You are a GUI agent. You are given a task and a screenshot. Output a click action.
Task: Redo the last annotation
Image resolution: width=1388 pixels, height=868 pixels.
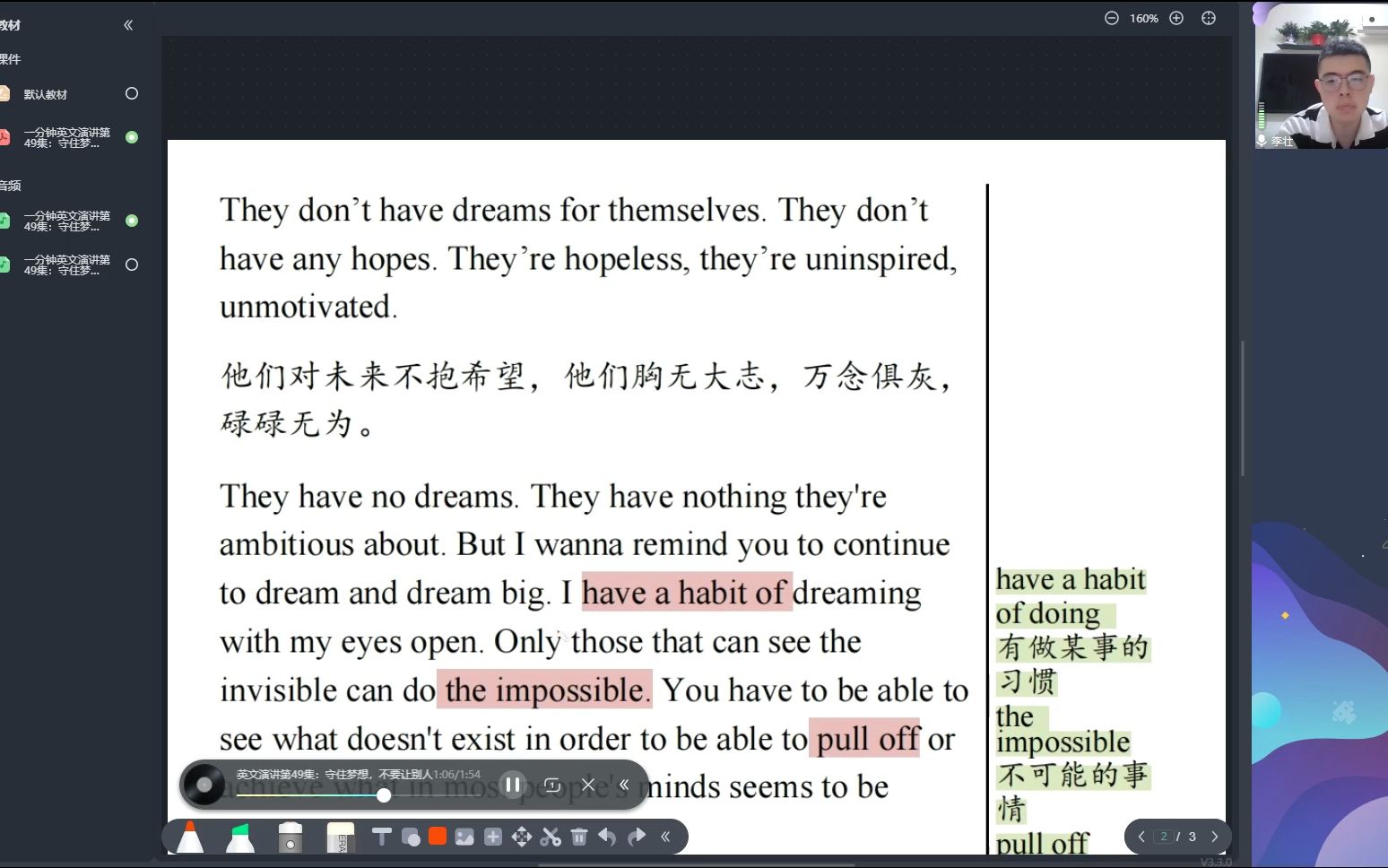637,837
